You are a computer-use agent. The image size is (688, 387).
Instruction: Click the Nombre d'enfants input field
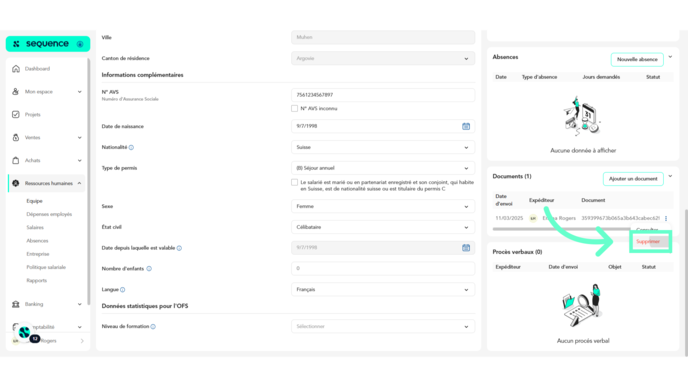383,269
